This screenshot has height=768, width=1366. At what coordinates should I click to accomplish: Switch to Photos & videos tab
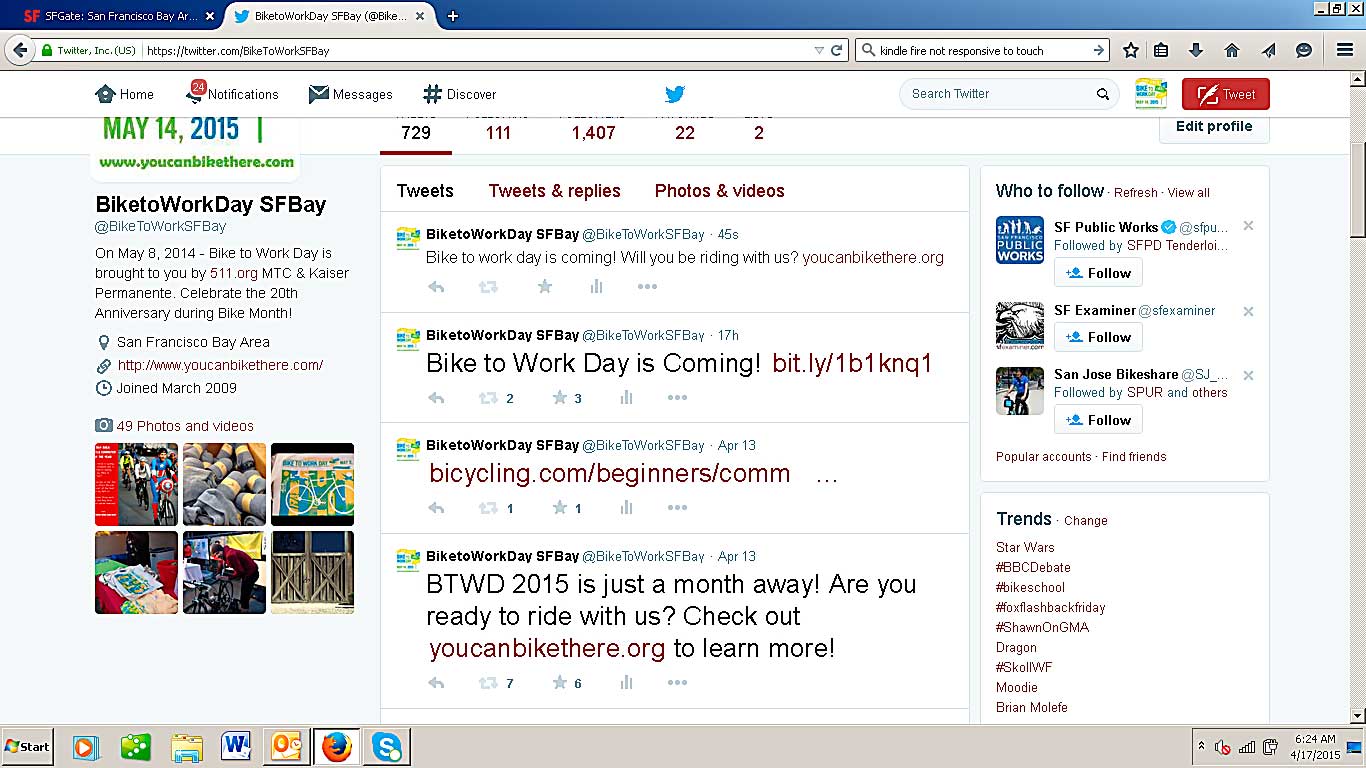click(x=720, y=191)
